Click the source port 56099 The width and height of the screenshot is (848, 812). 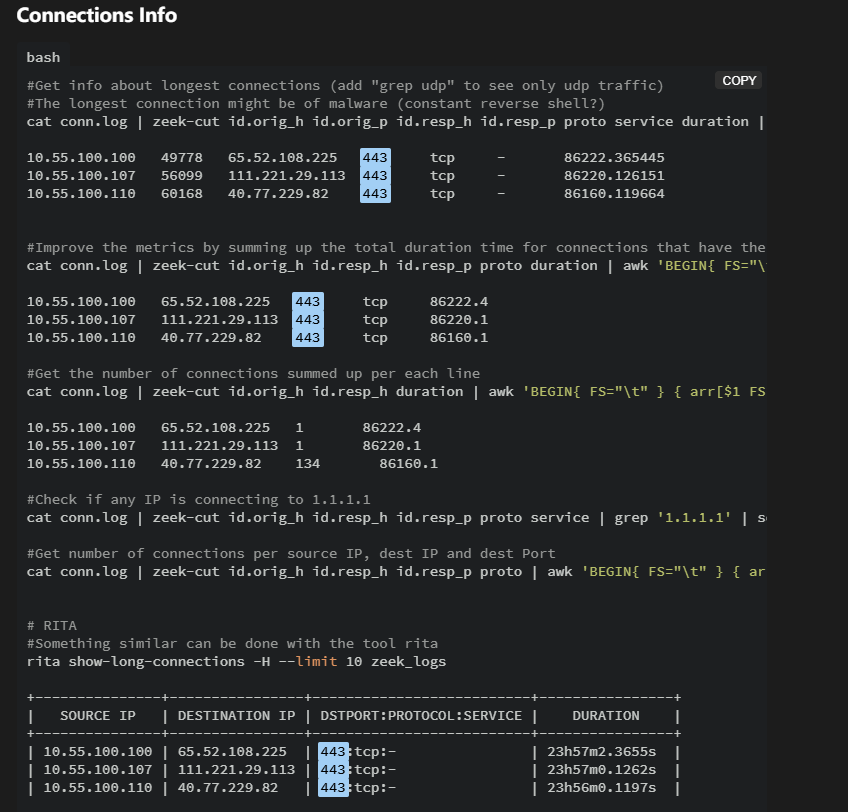coord(182,176)
